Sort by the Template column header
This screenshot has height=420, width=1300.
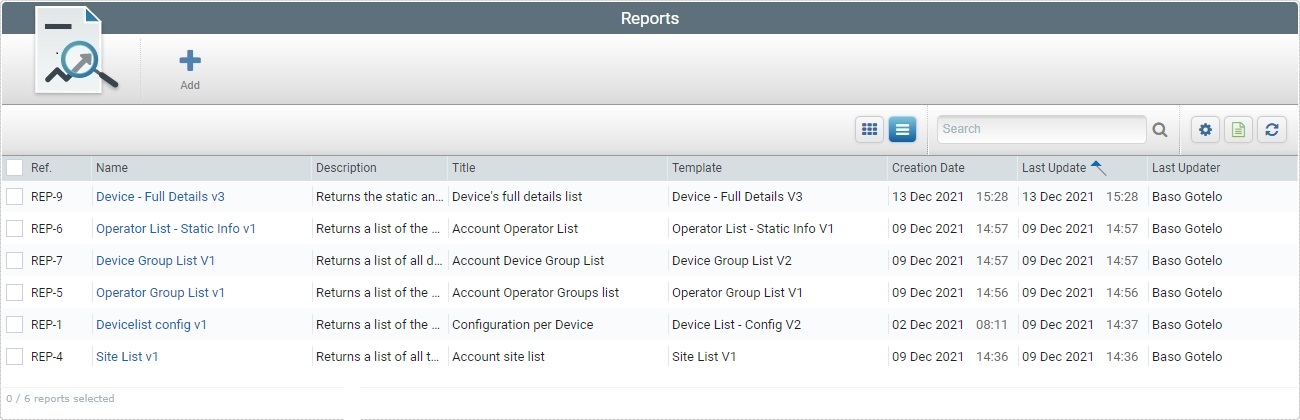click(x=697, y=168)
